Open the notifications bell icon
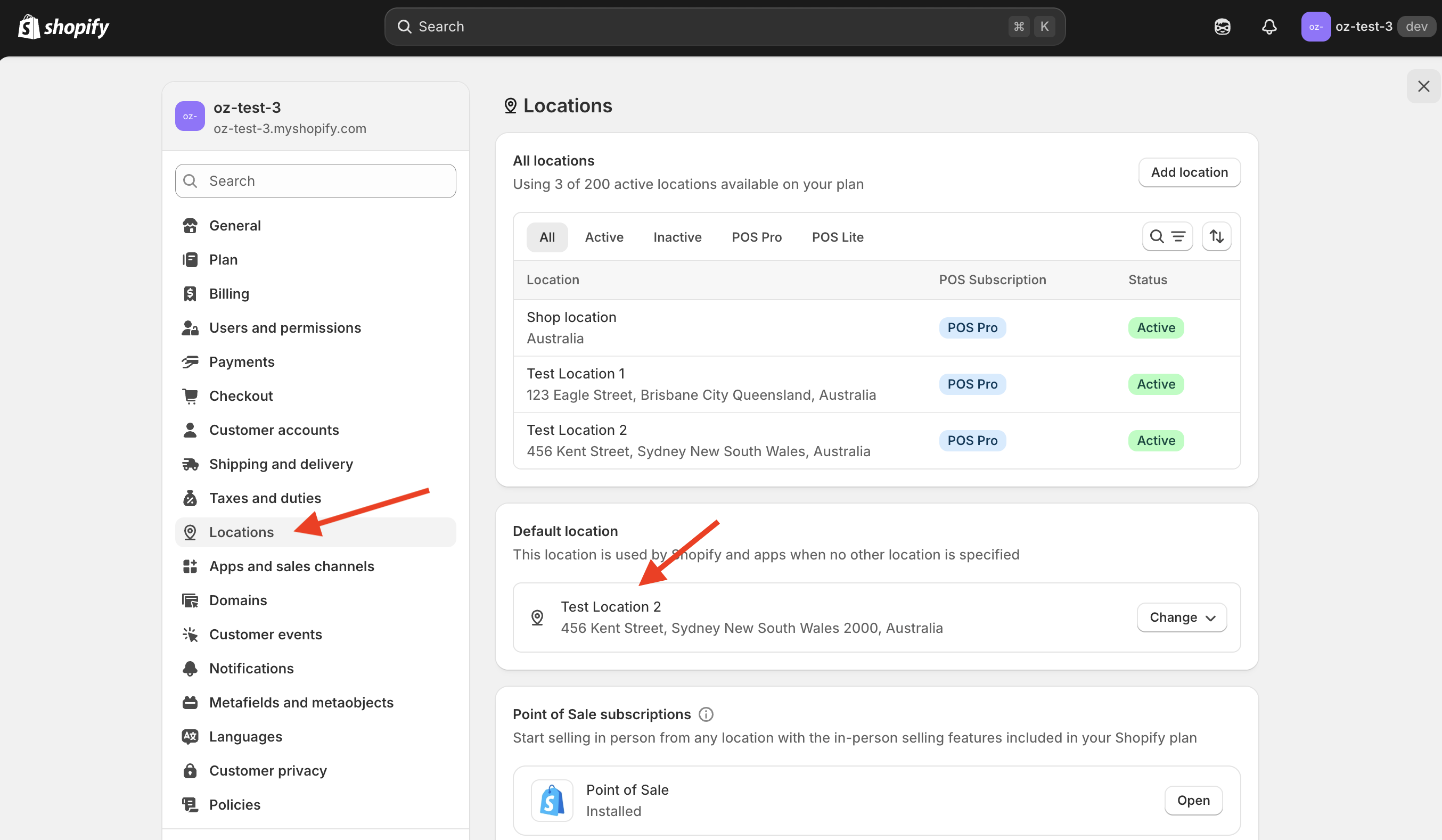The image size is (1442, 840). tap(1268, 27)
